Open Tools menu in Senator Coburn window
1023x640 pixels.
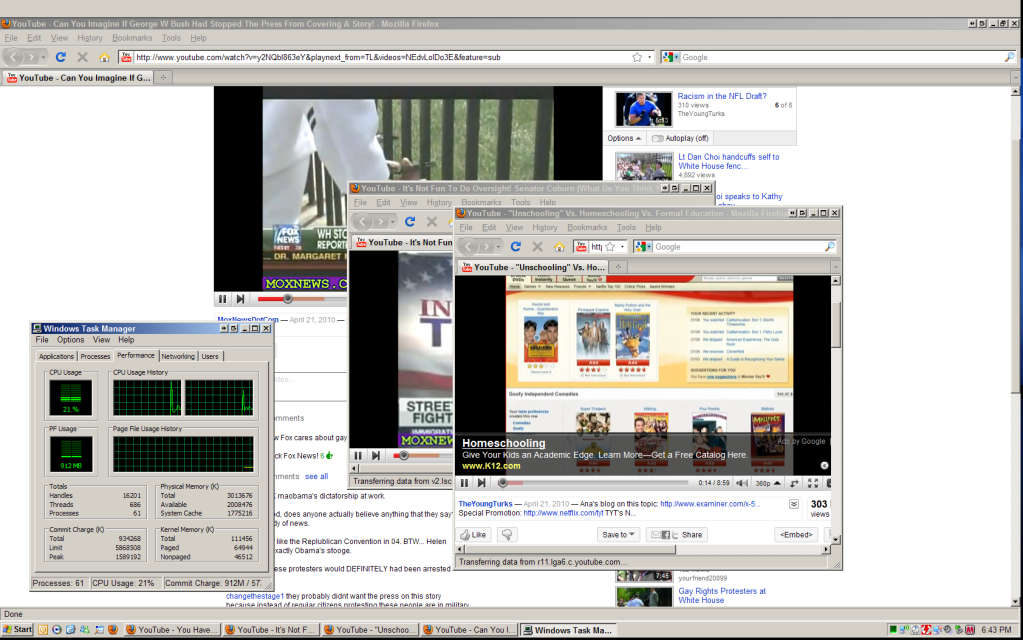point(520,203)
